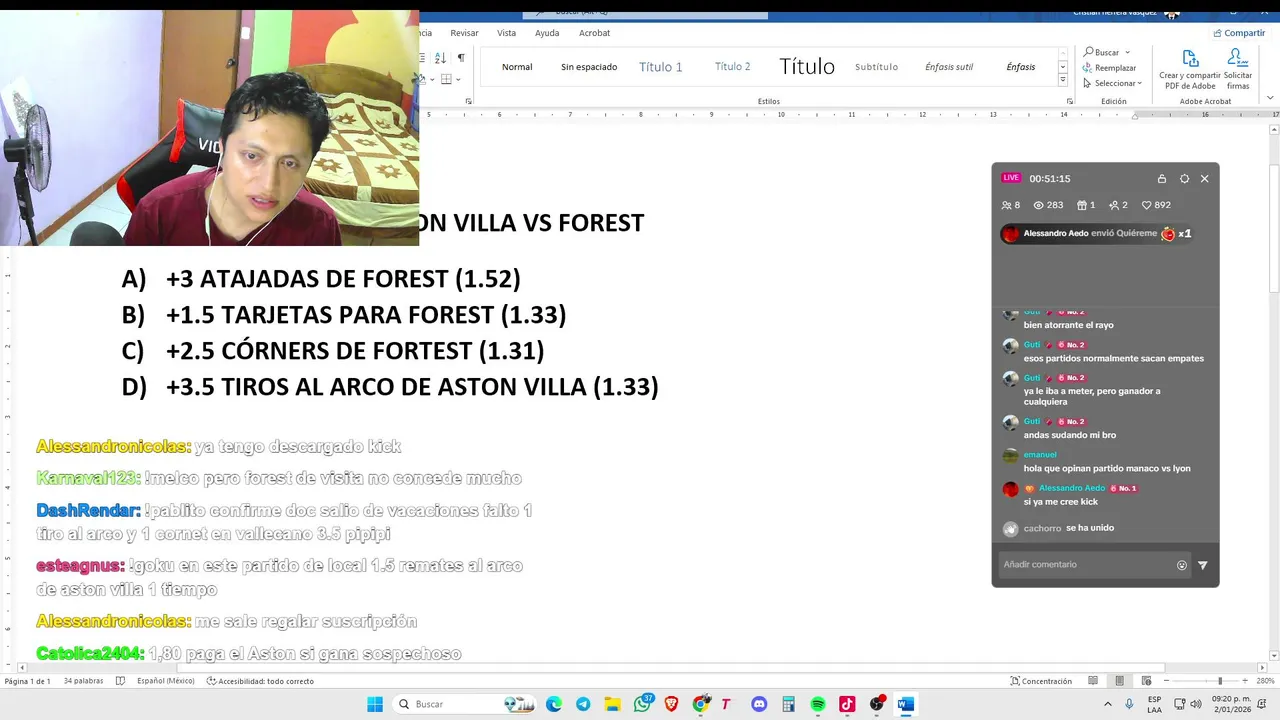Screen dimensions: 1280x720
Task: Open Spotify from the taskbar
Action: [818, 704]
